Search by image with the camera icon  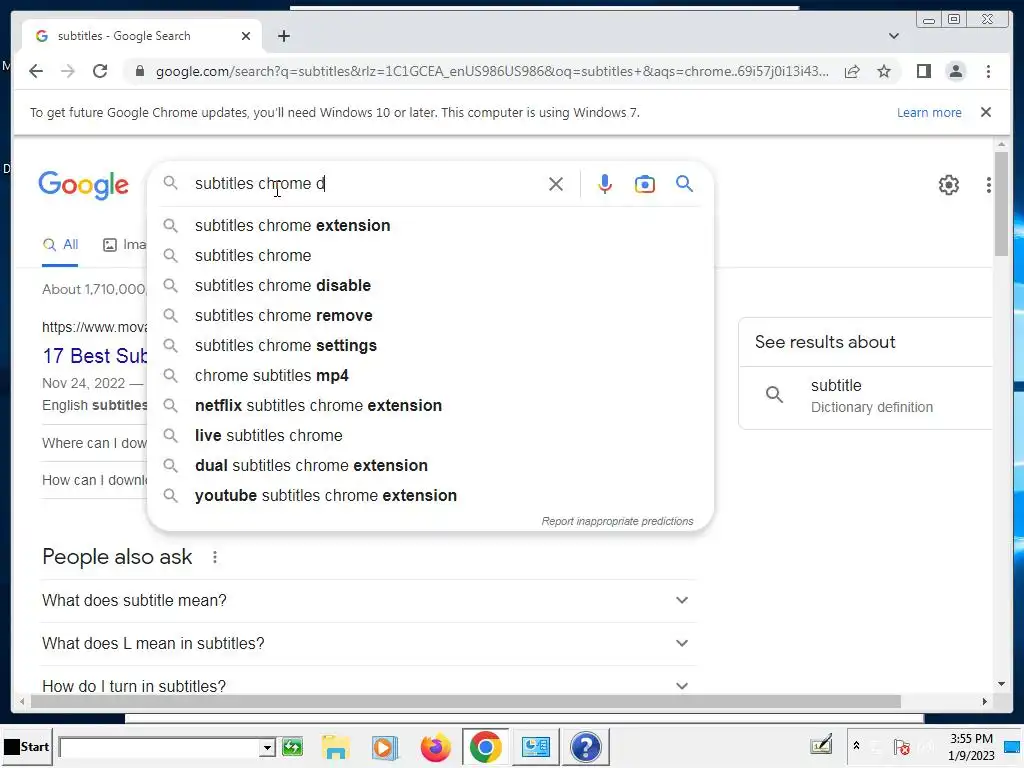click(x=645, y=184)
